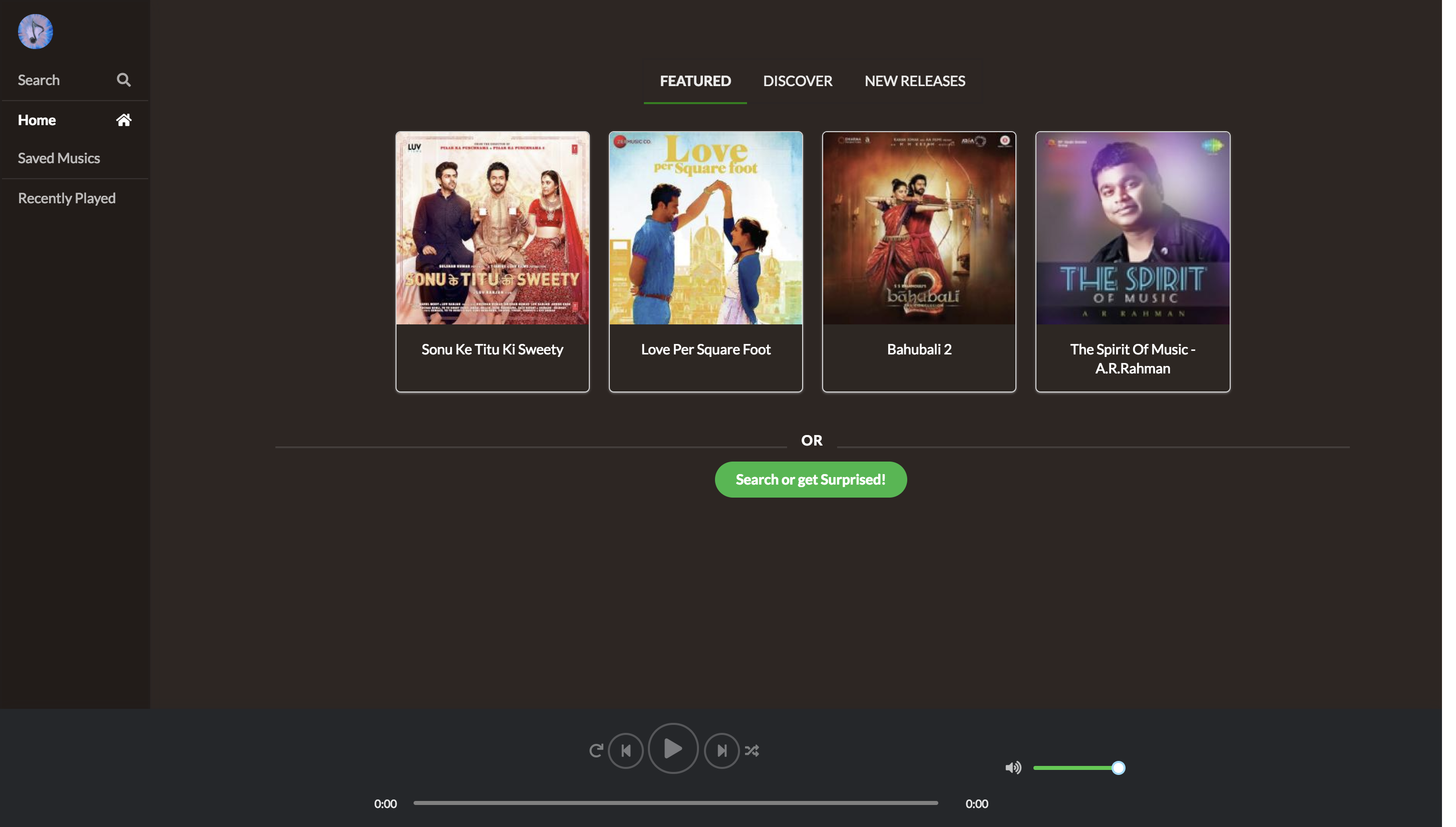Skip to the next track
This screenshot has height=827, width=1456.
[x=721, y=751]
